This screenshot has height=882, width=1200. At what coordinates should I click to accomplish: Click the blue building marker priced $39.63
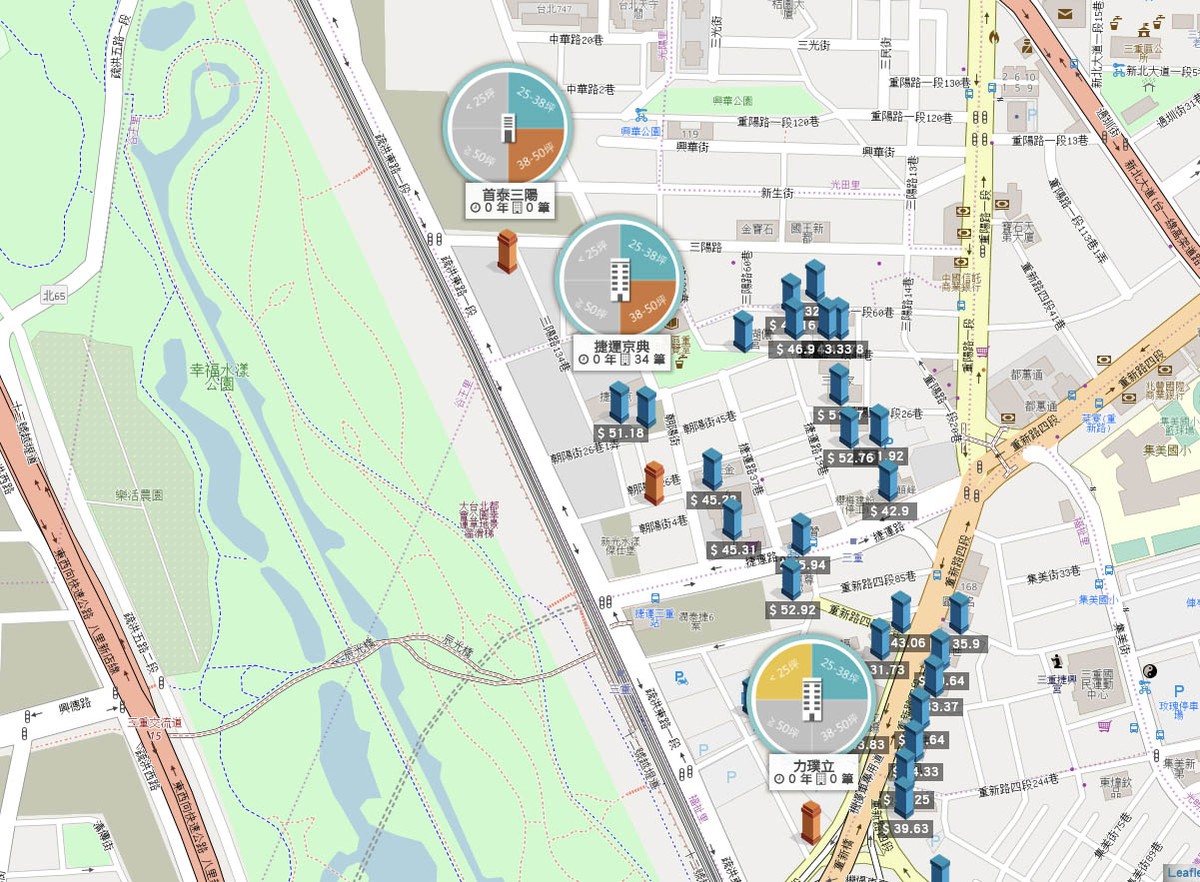pos(904,798)
